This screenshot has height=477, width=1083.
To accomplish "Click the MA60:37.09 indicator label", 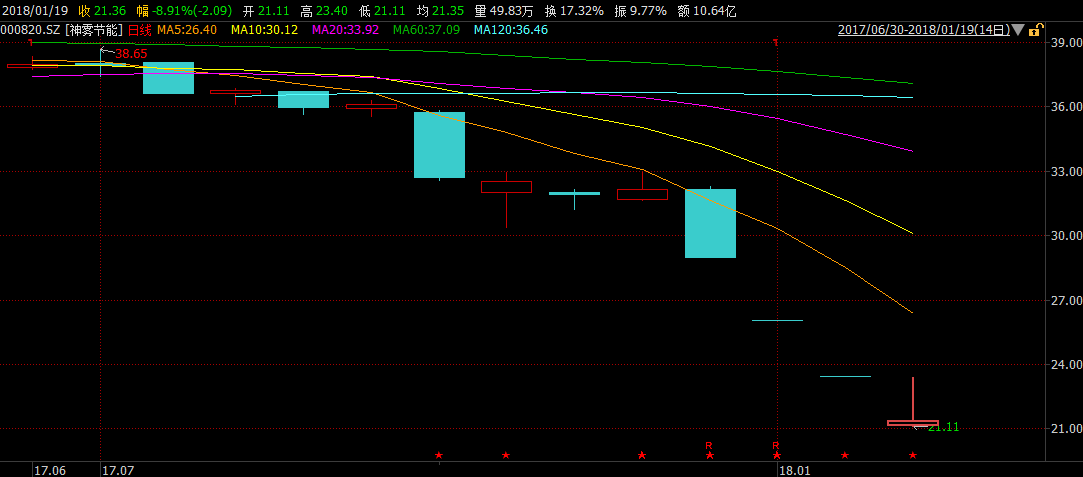I will coord(426,30).
